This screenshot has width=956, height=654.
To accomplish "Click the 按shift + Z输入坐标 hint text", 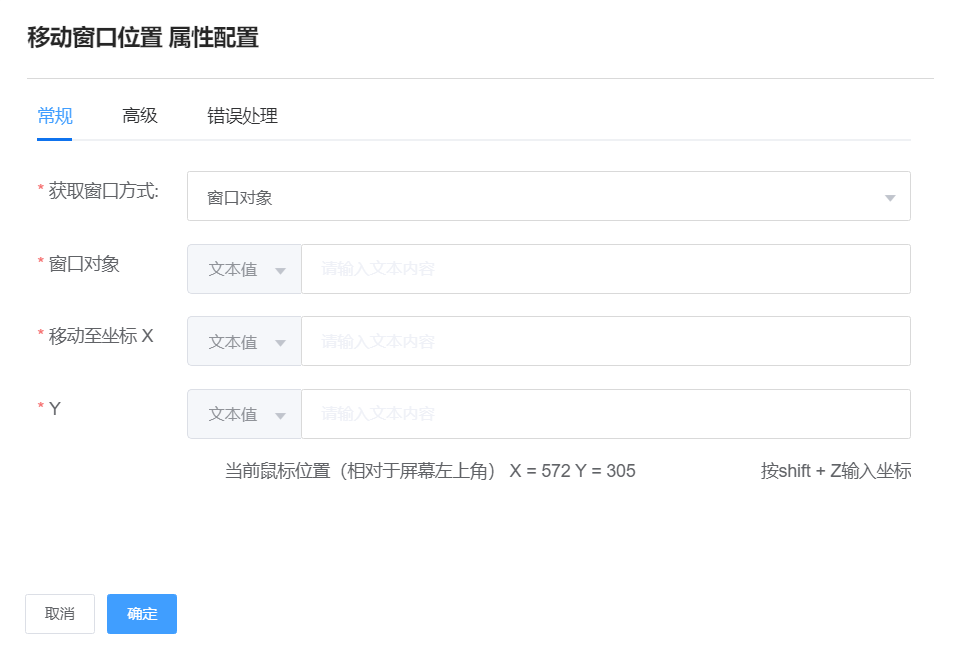I will tap(835, 471).
